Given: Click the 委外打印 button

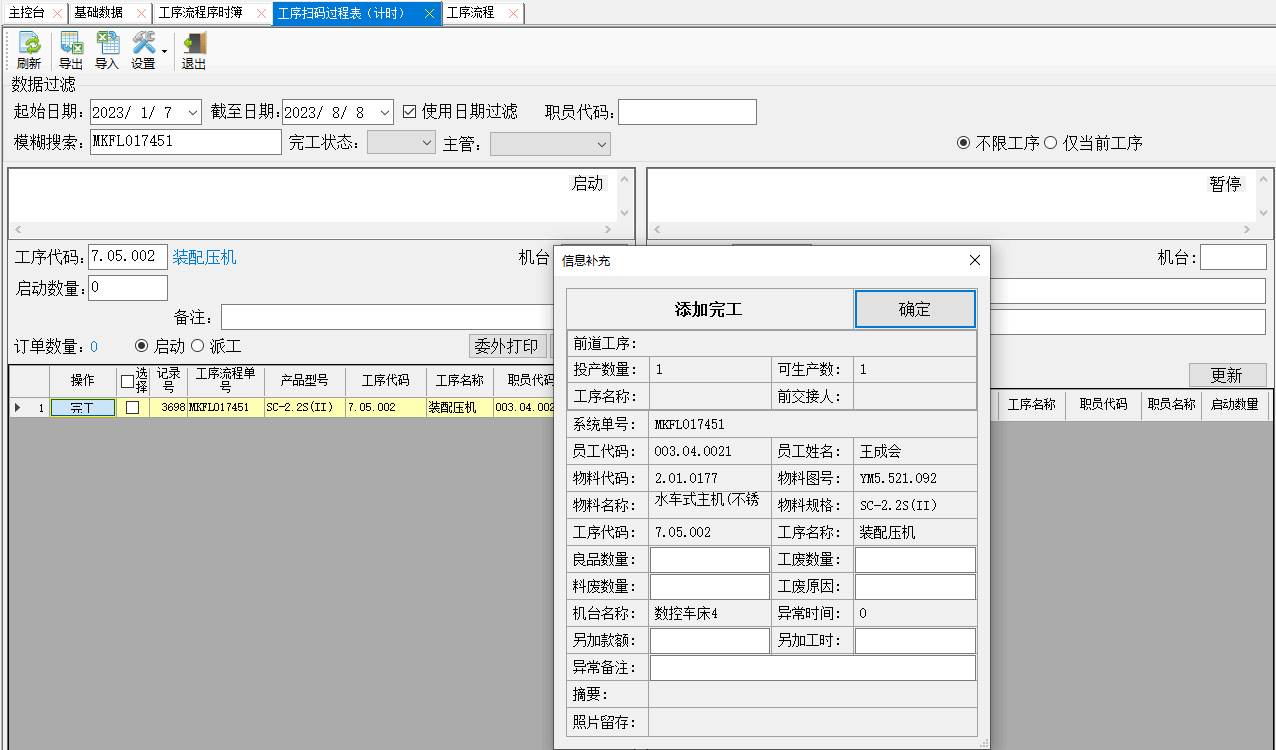Looking at the screenshot, I should (x=507, y=346).
